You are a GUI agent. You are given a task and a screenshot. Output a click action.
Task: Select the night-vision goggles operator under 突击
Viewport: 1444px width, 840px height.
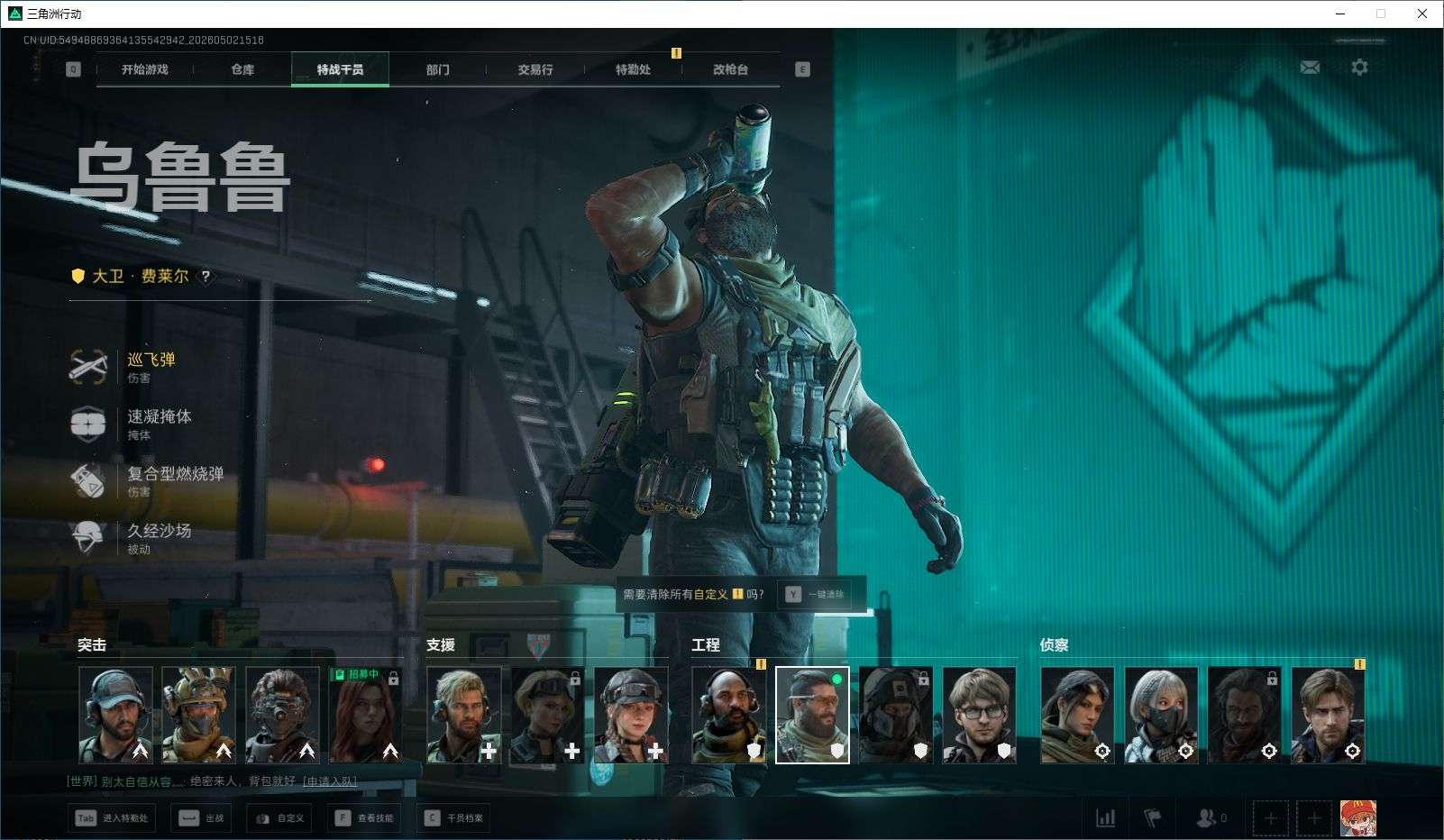283,716
